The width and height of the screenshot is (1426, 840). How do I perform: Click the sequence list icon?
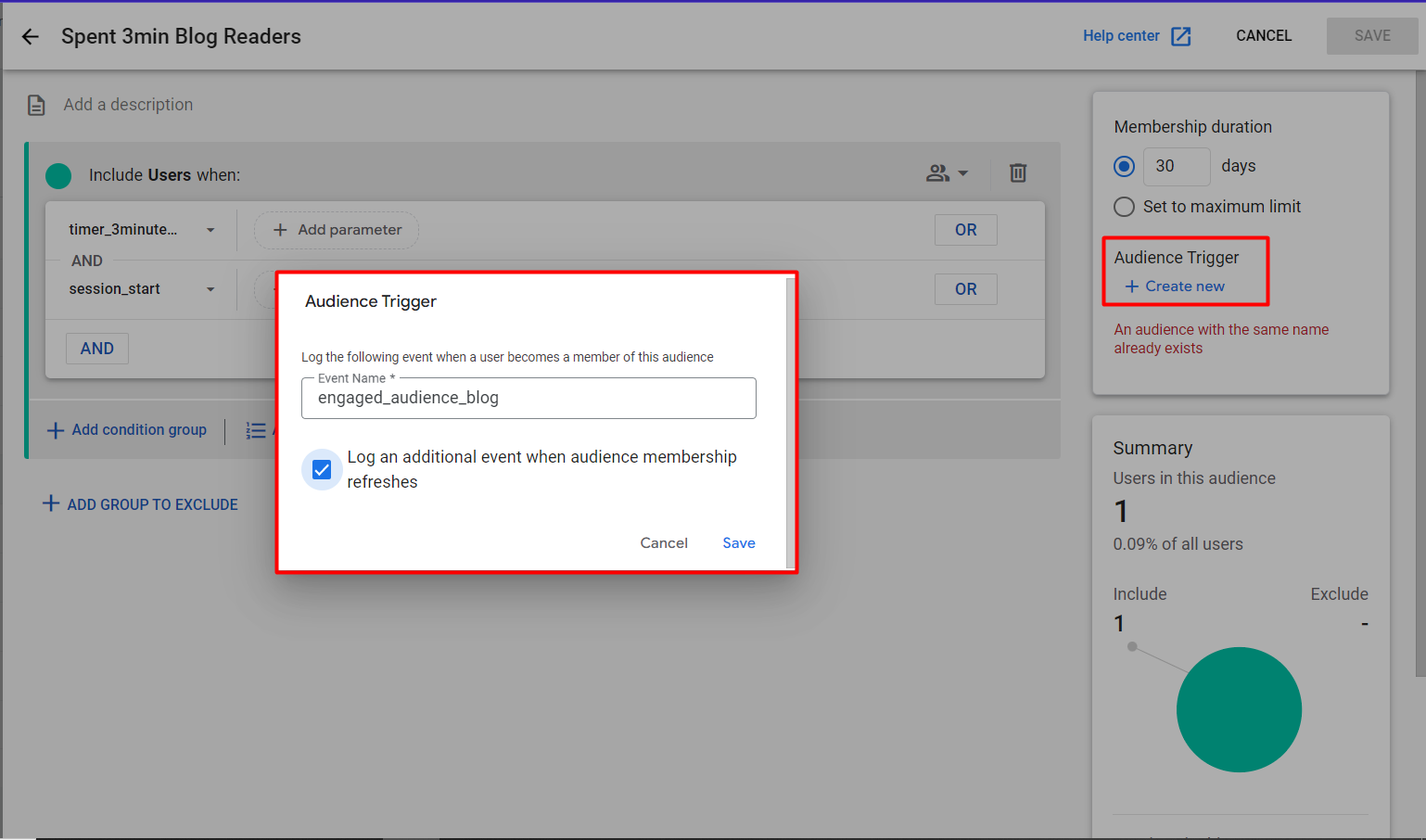(256, 430)
